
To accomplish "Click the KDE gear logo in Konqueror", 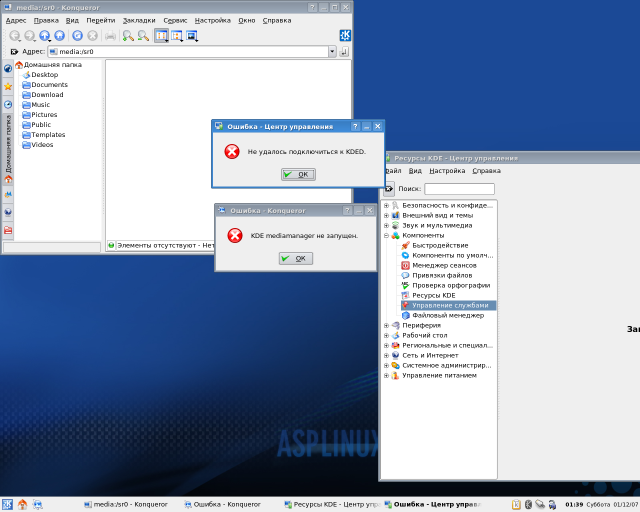I will click(345, 36).
